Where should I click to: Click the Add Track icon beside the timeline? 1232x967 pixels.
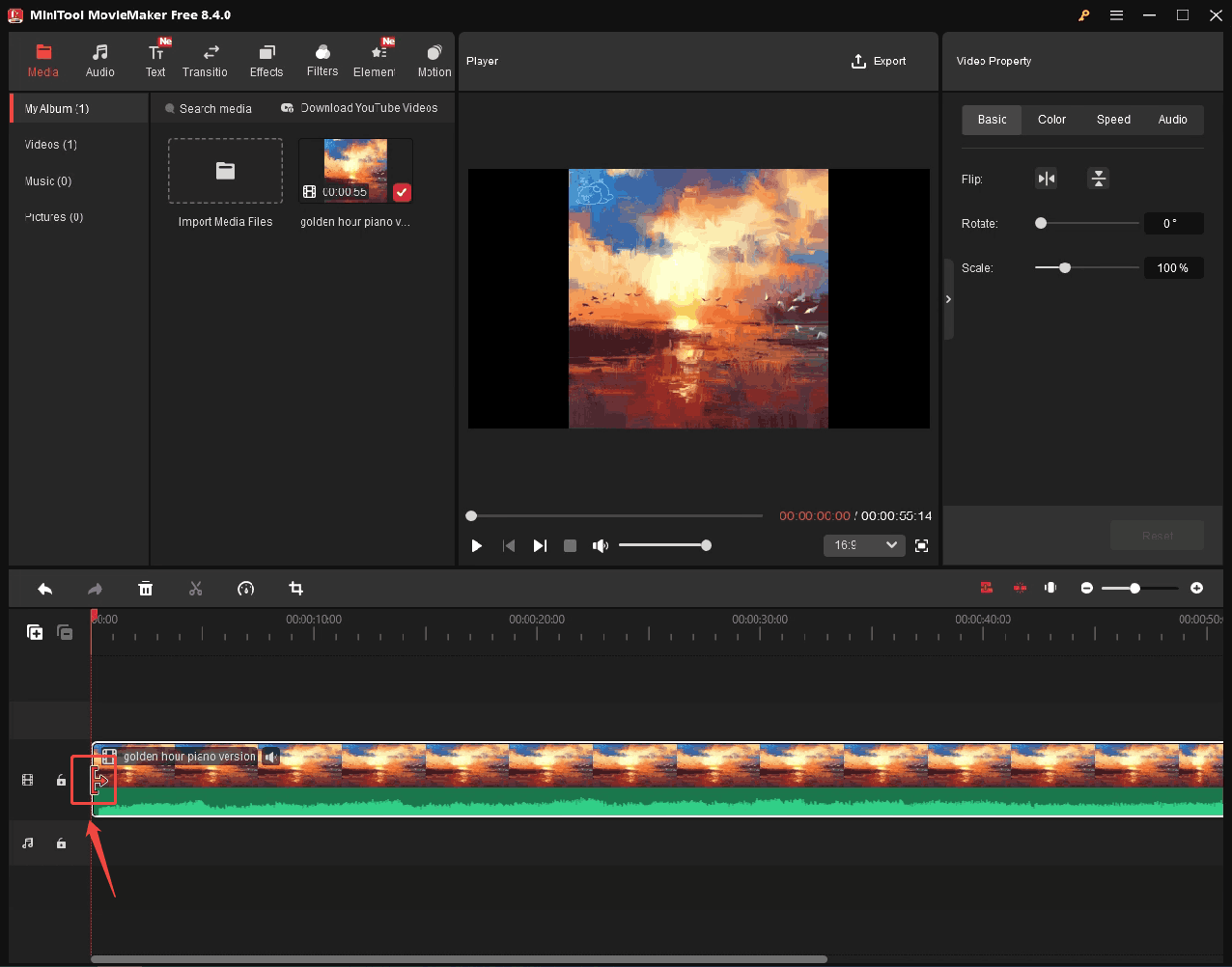(35, 631)
